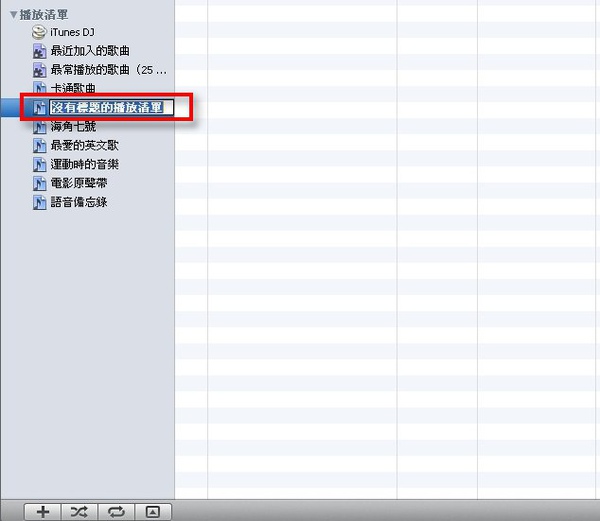Toggle shuffle playback at the bottom

pos(80,511)
